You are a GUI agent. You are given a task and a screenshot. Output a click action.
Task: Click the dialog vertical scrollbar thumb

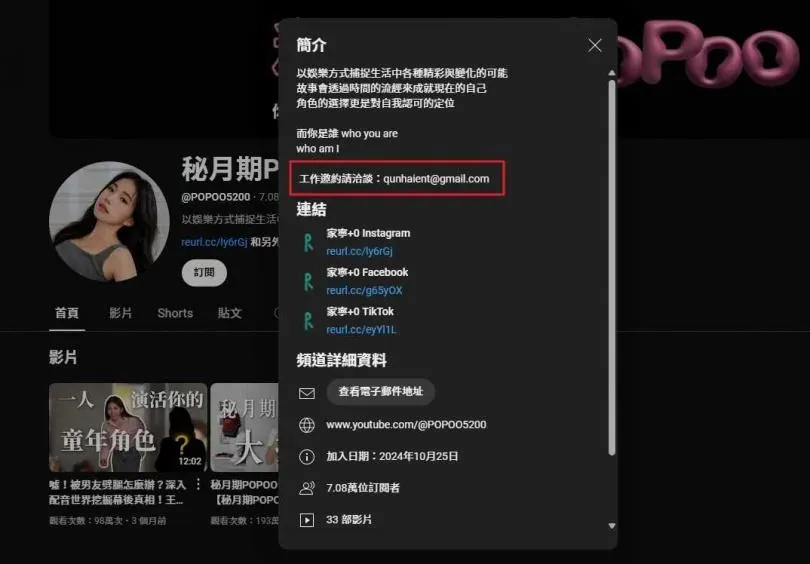coord(612,268)
